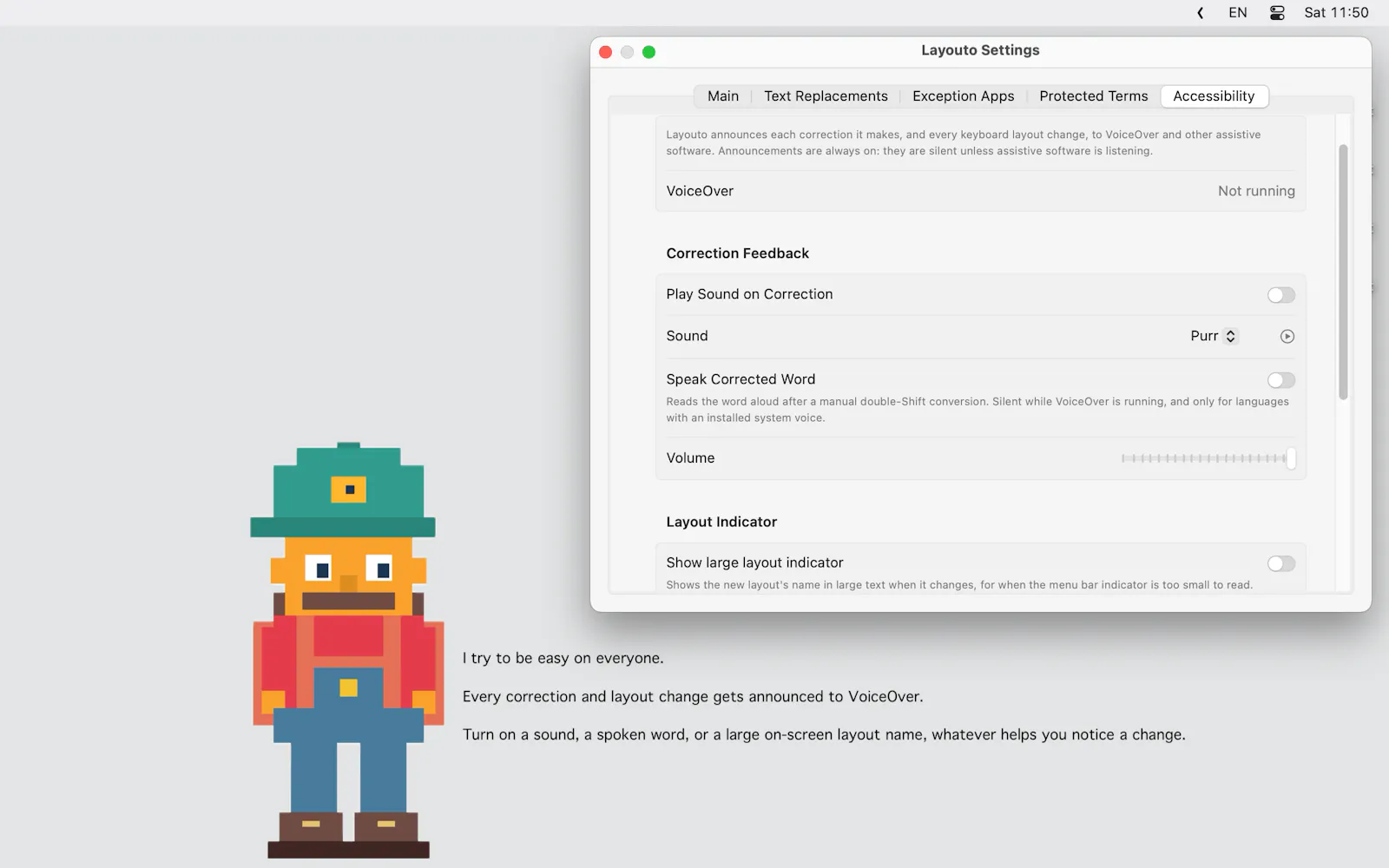The height and width of the screenshot is (868, 1389).
Task: Click the Volume label
Action: 690,458
